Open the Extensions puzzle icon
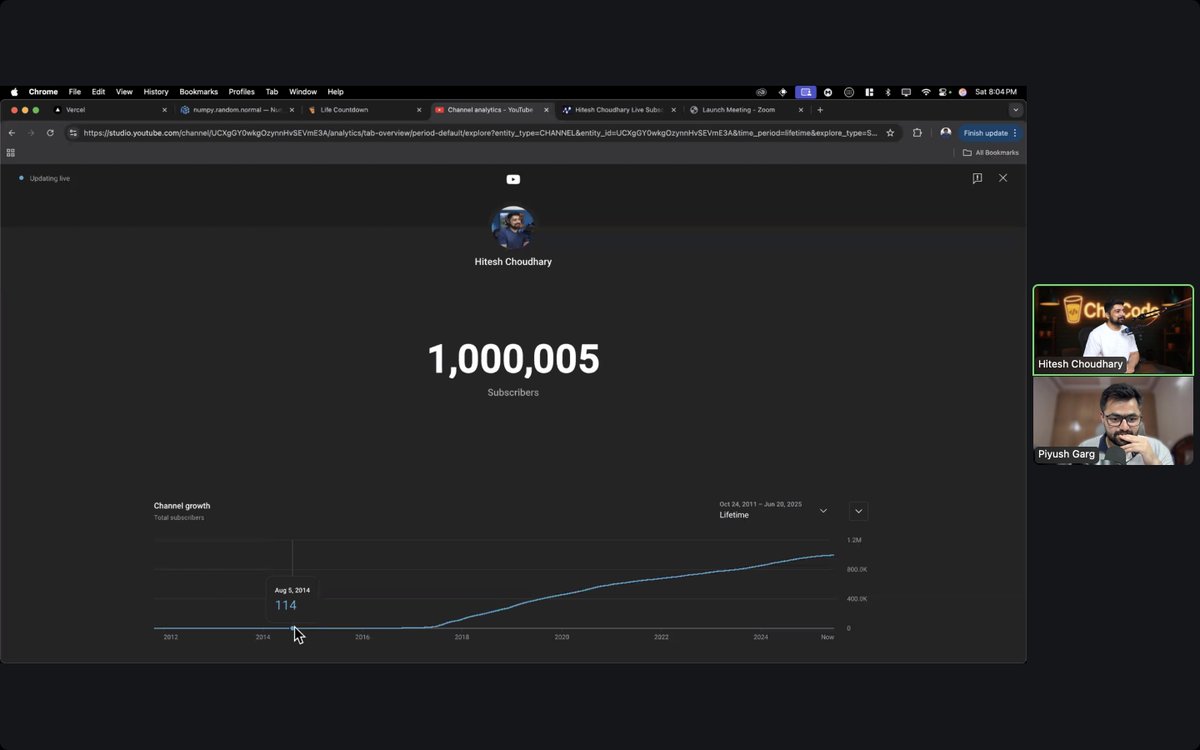Image resolution: width=1200 pixels, height=750 pixels. [917, 133]
